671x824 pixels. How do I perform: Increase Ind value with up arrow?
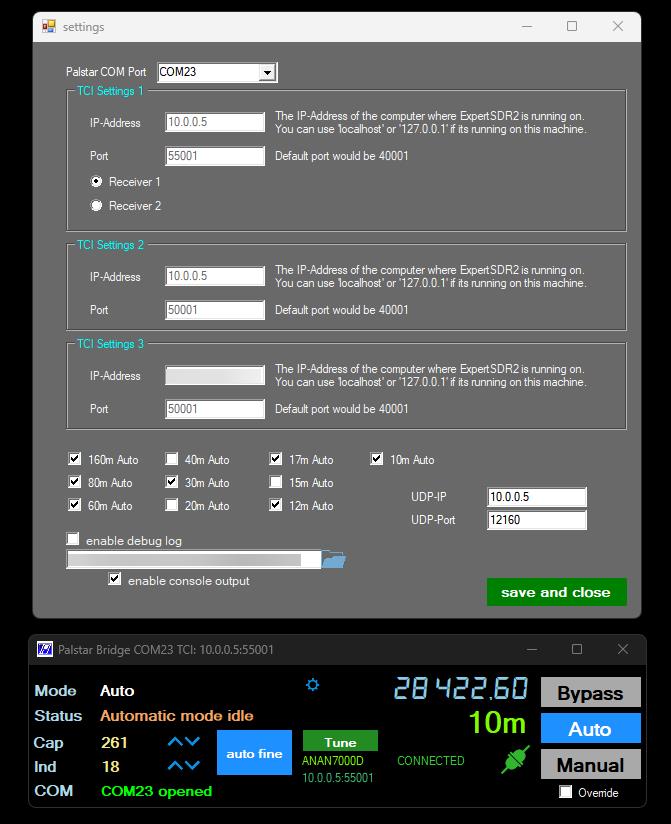175,766
